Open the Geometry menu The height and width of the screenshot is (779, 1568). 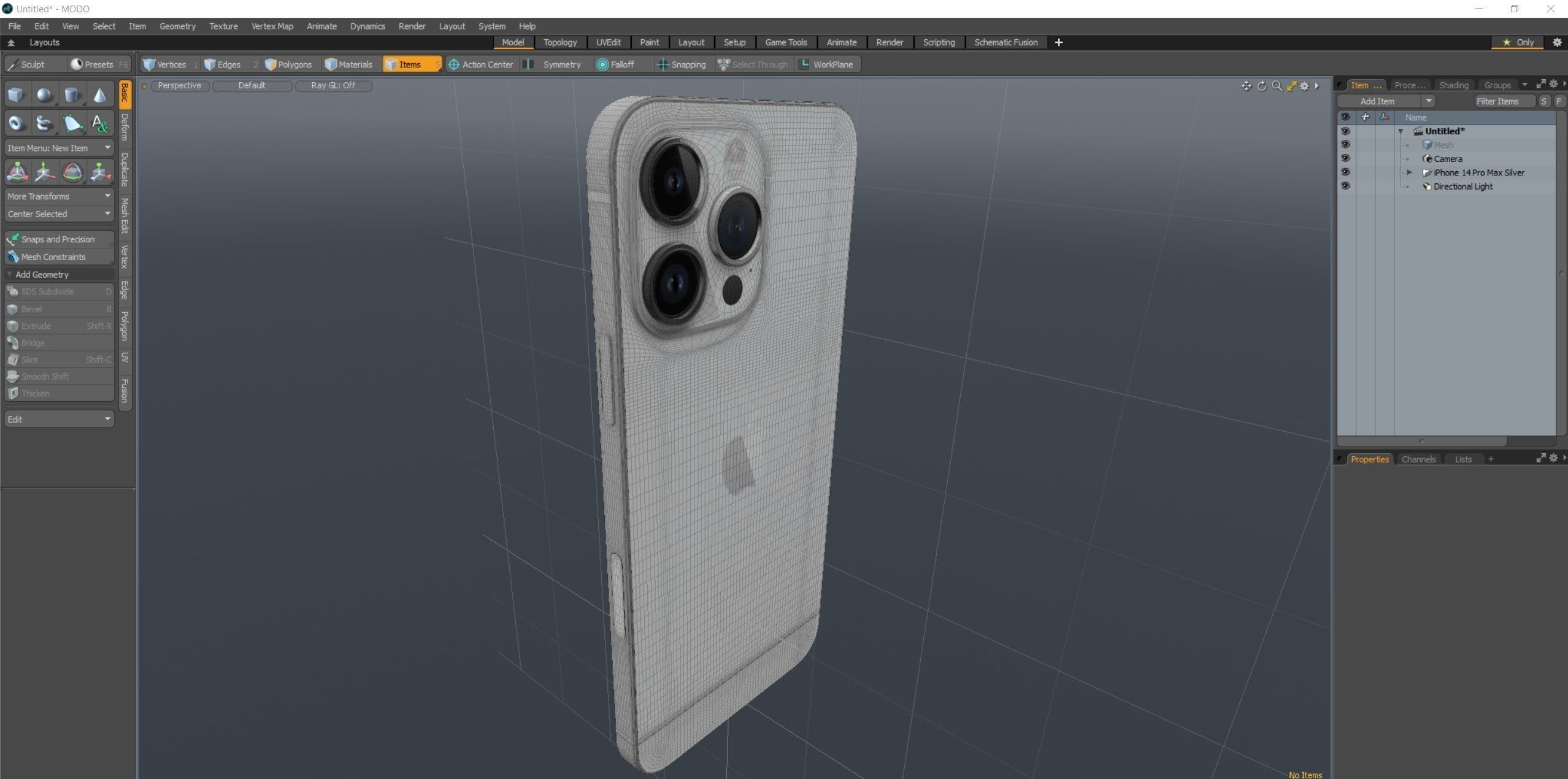177,26
